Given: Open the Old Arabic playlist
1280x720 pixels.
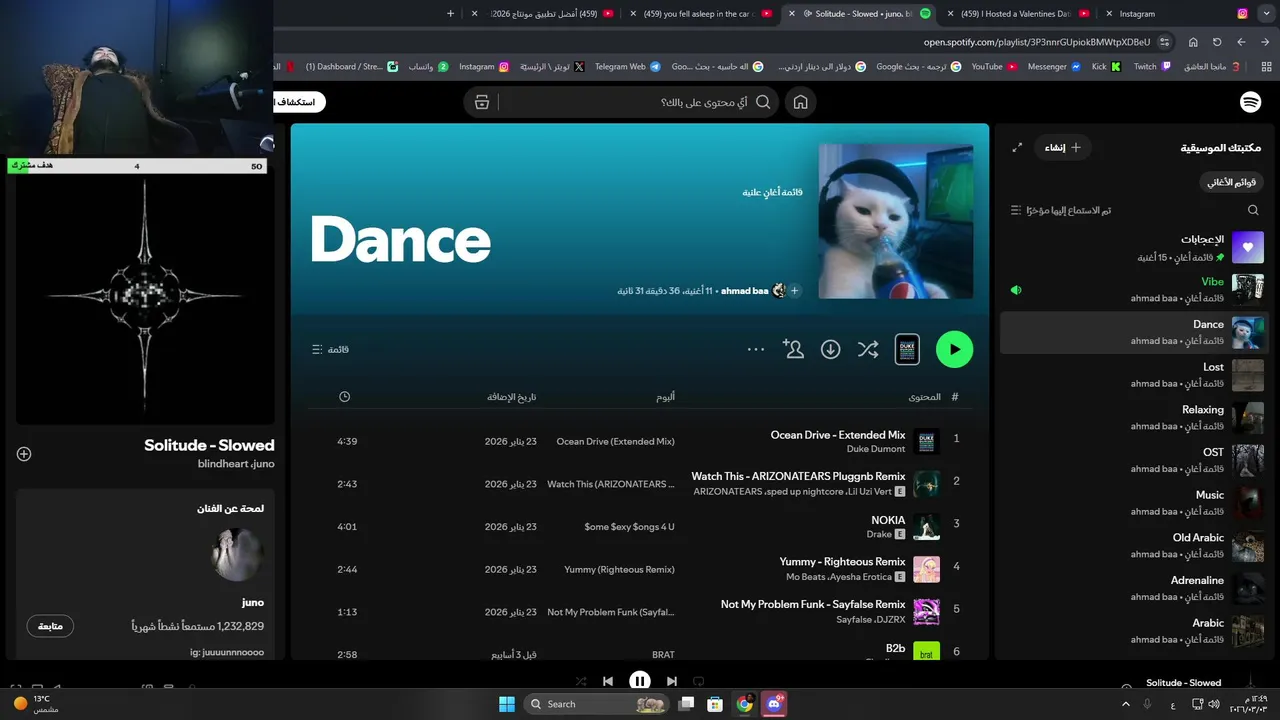Looking at the screenshot, I should 1135,546.
